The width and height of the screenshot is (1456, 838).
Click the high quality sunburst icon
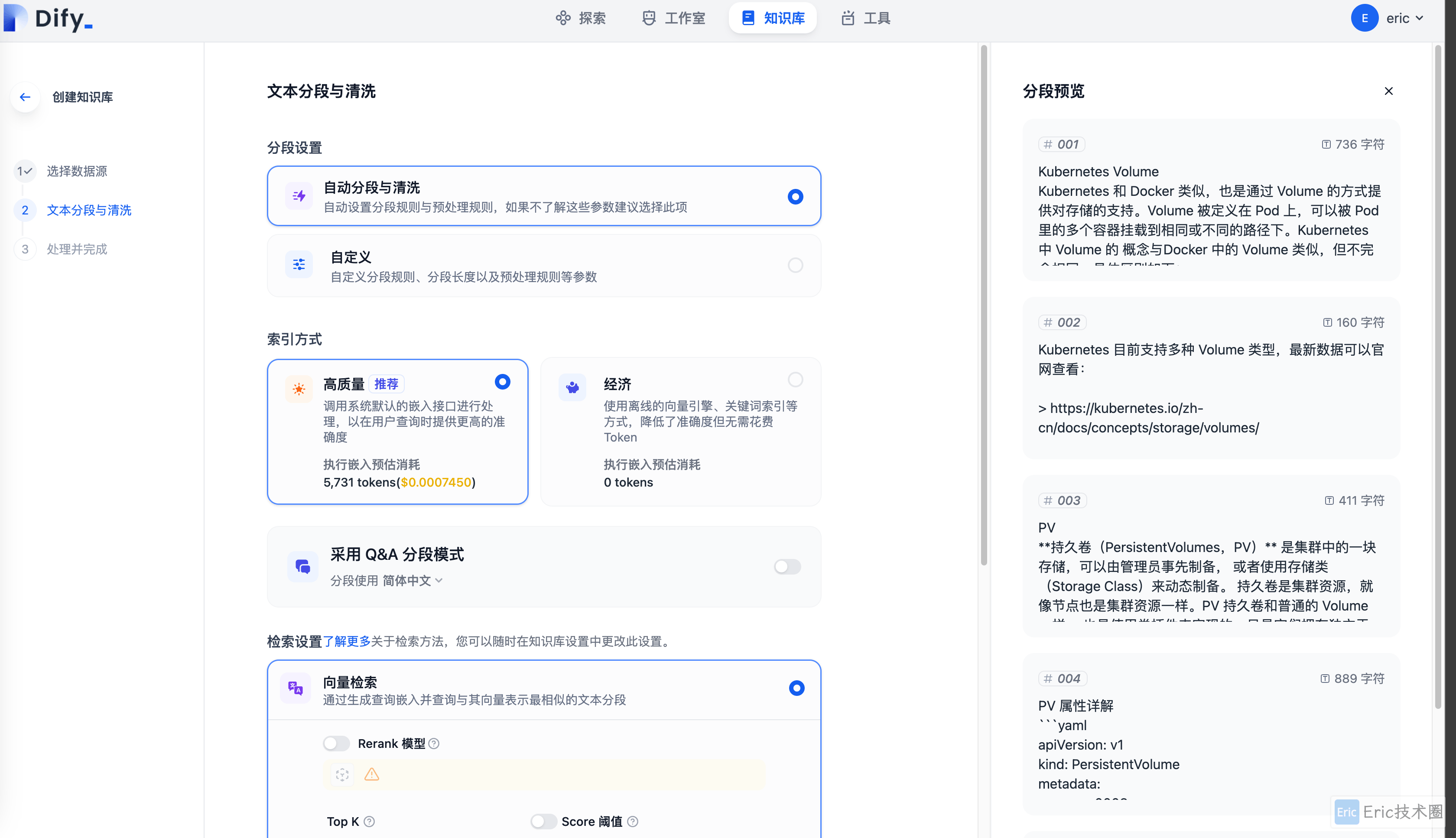299,389
